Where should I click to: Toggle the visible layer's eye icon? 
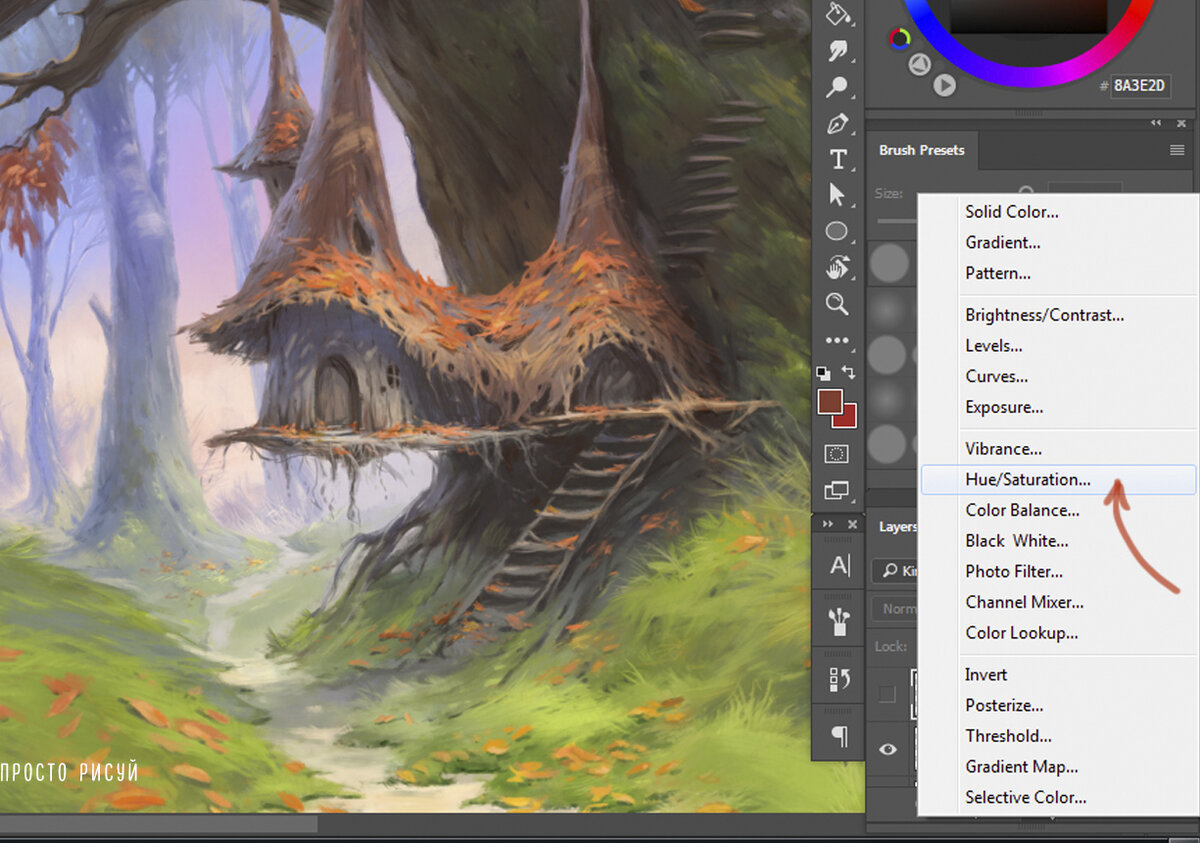pyautogui.click(x=888, y=749)
